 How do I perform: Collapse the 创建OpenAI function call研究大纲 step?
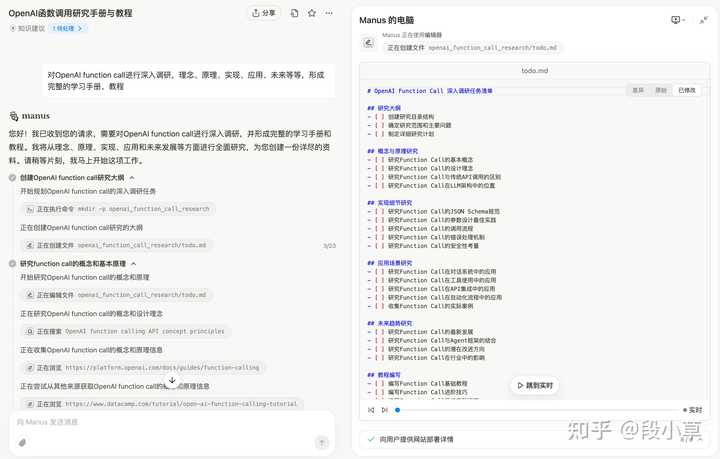pyautogui.click(x=132, y=178)
